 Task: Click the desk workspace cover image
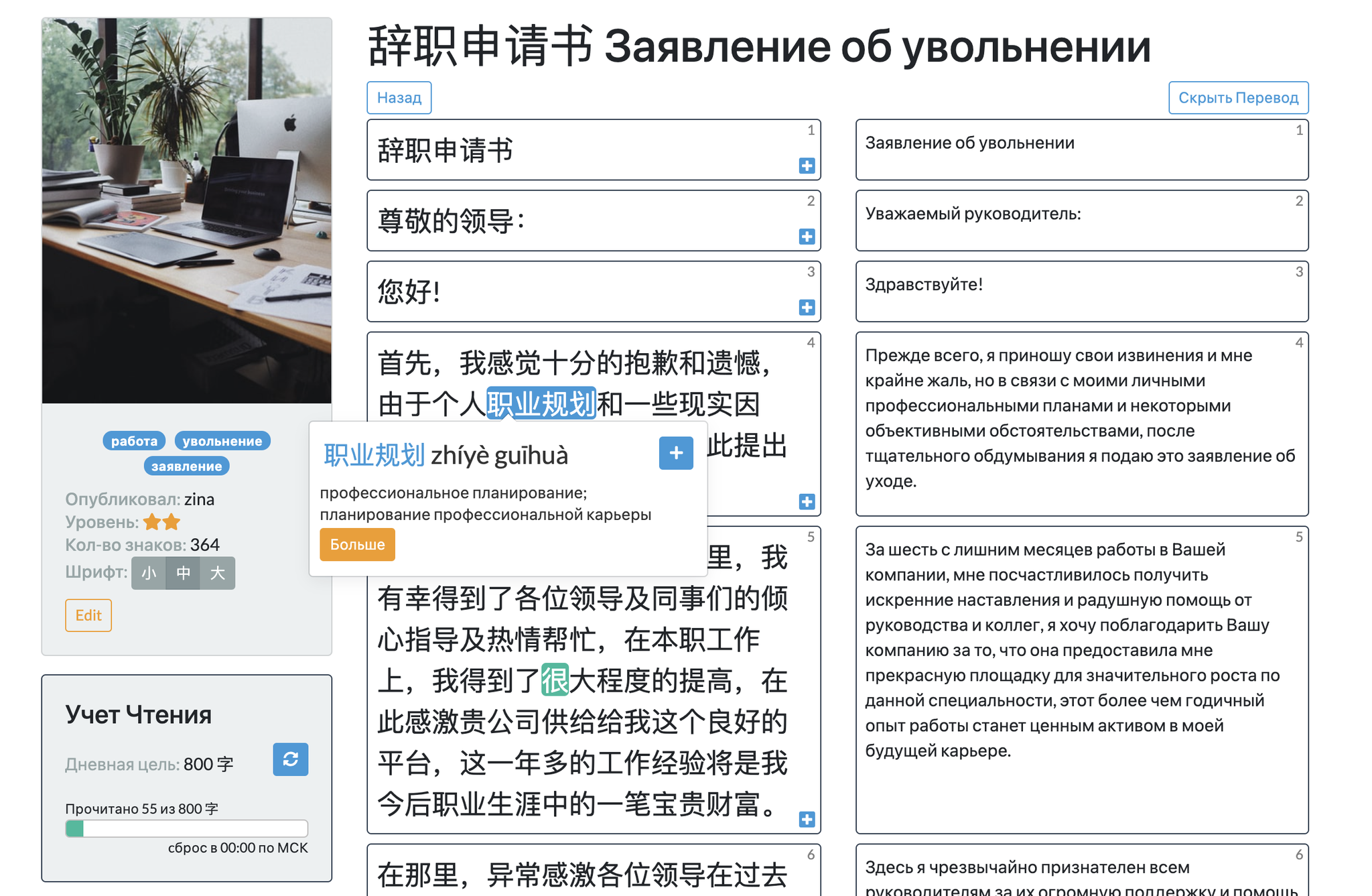[186, 210]
